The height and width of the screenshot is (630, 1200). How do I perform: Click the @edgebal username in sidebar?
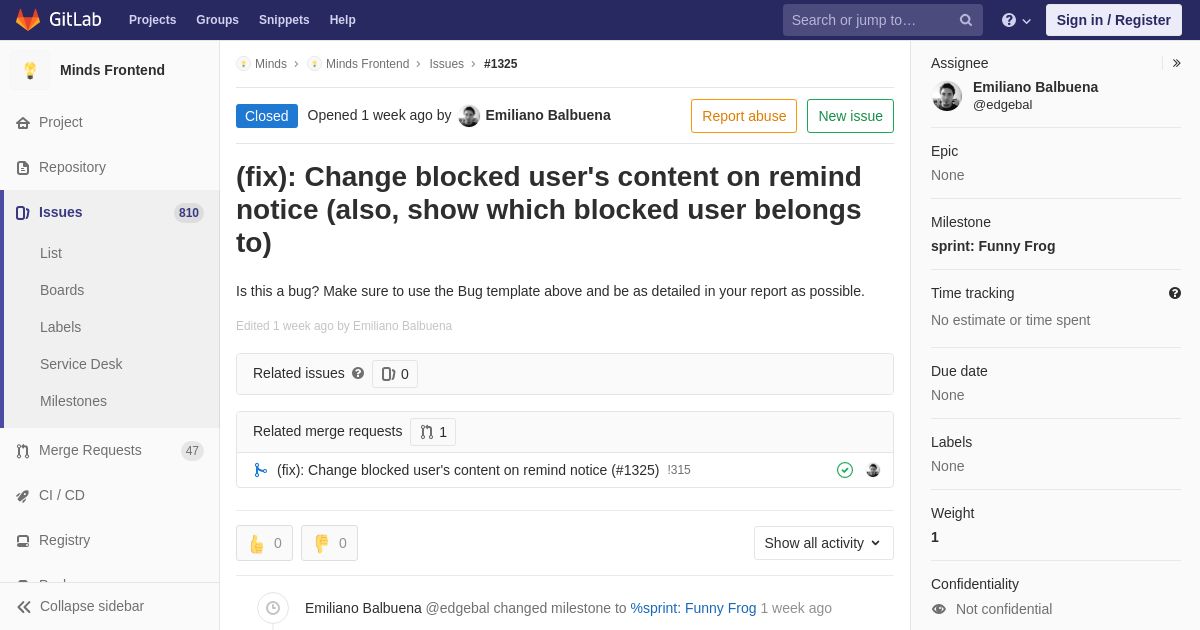(x=1003, y=105)
